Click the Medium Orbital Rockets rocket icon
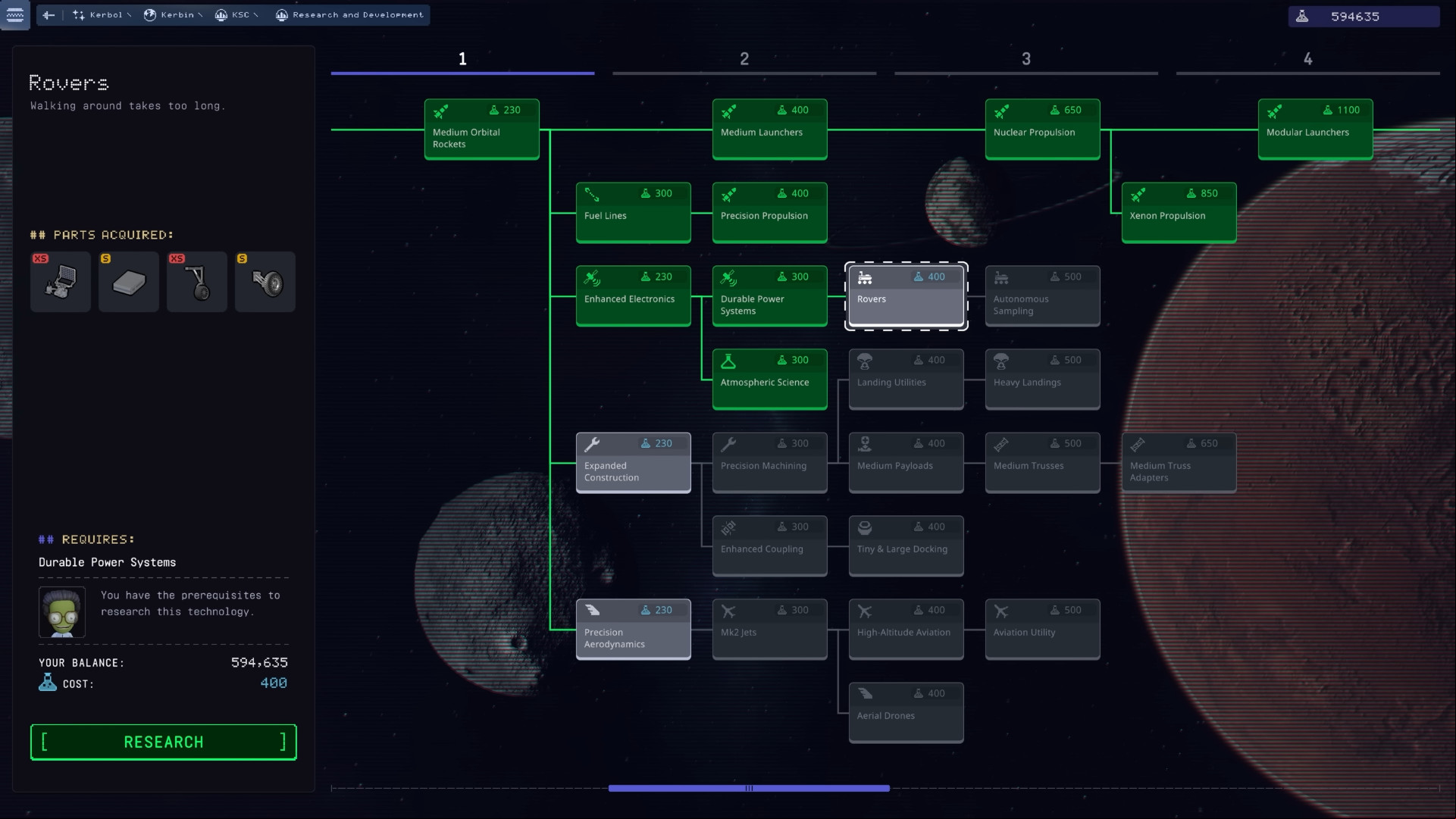This screenshot has width=1456, height=819. [441, 111]
